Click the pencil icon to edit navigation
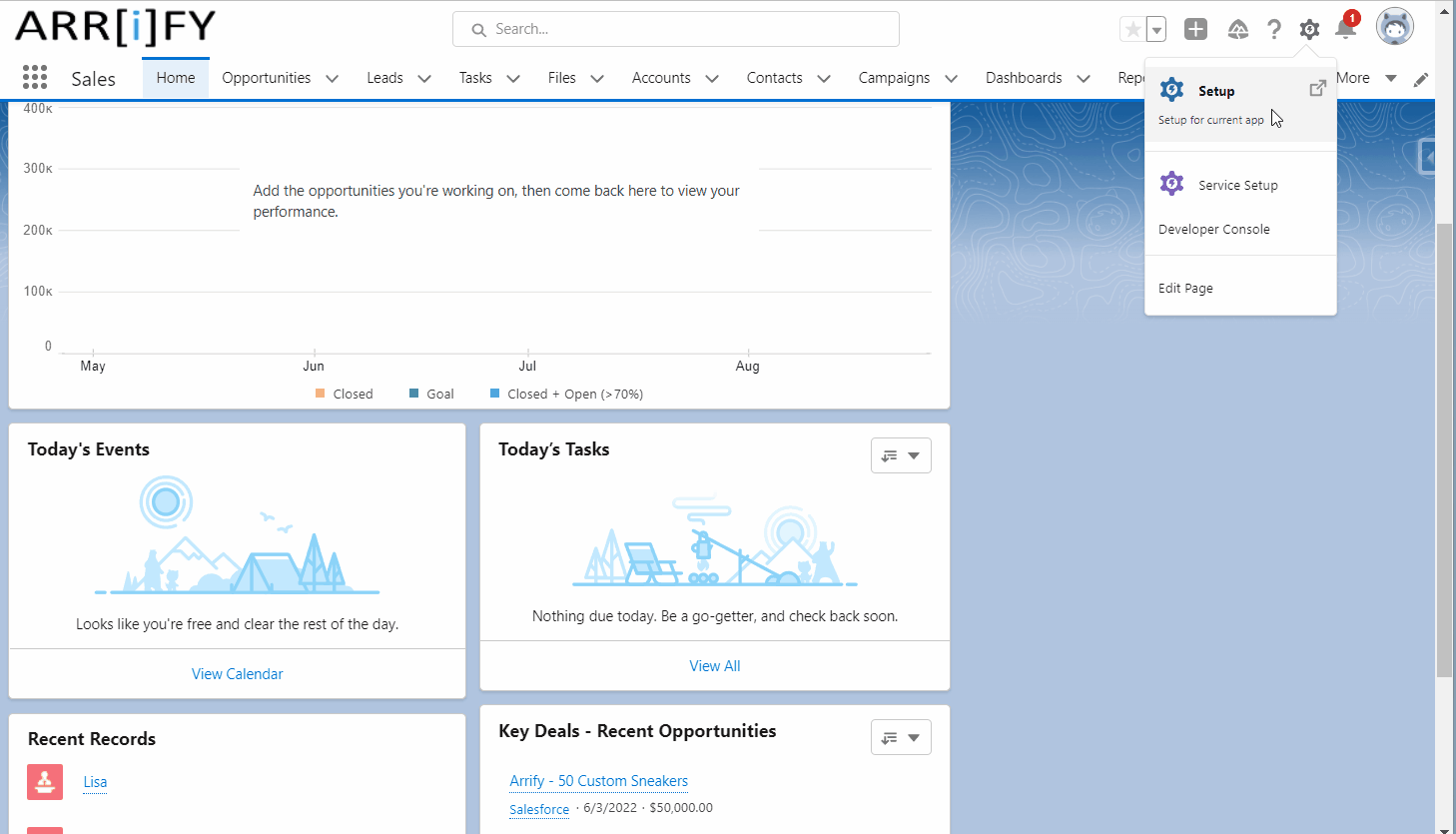This screenshot has height=834, width=1456. click(x=1421, y=80)
